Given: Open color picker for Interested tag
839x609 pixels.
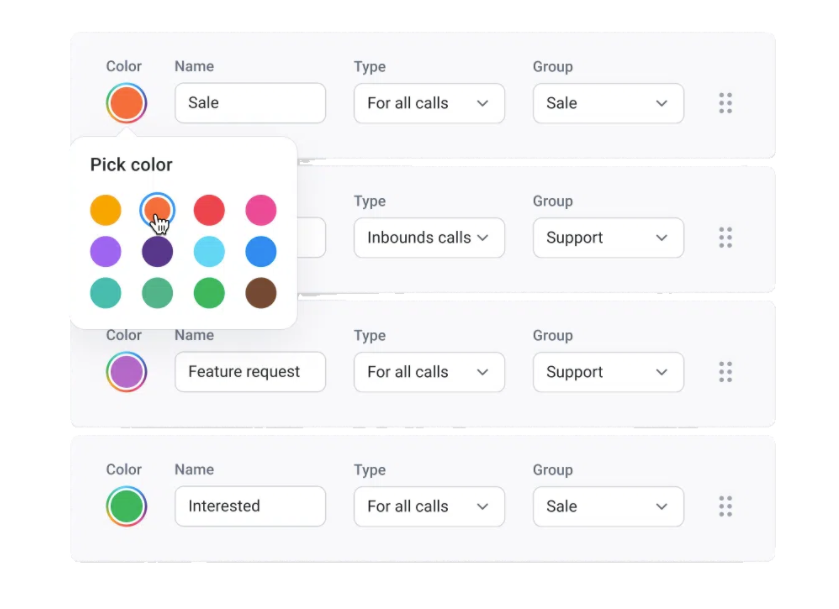Looking at the screenshot, I should 126,506.
